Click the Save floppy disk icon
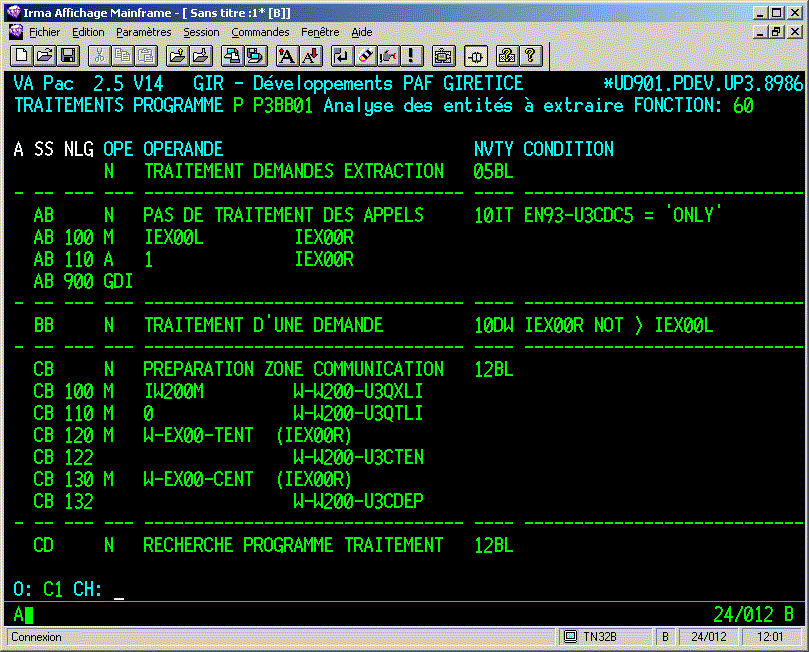This screenshot has height=652, width=809. tap(68, 56)
